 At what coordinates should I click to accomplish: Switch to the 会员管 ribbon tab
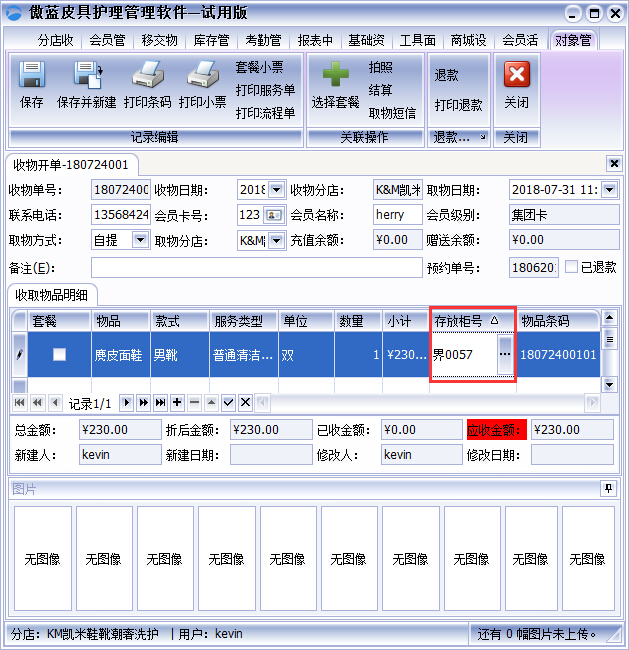(x=107, y=40)
